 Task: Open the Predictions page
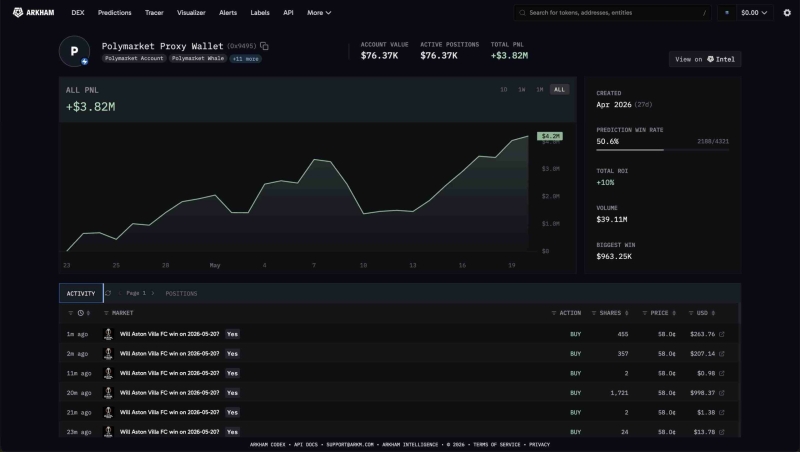[x=114, y=13]
